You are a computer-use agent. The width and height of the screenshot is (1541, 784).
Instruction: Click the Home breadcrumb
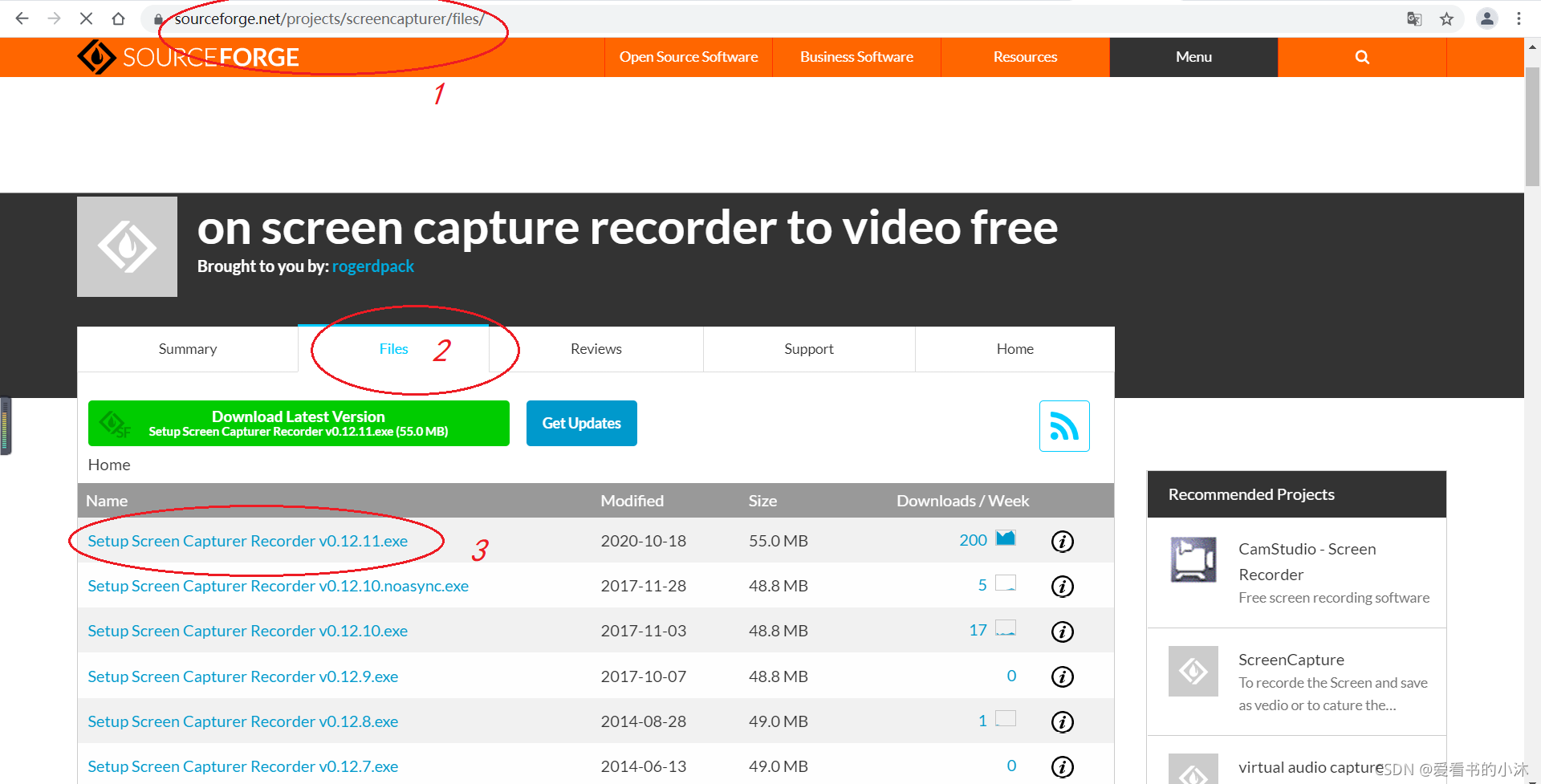(109, 465)
